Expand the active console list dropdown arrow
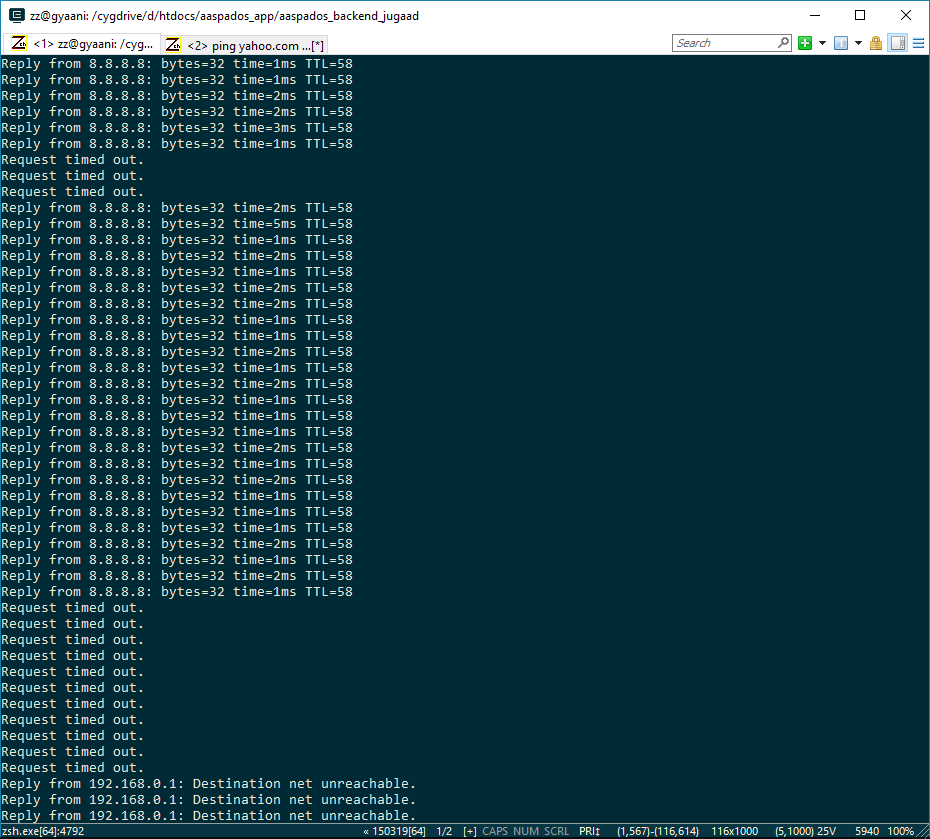The height and width of the screenshot is (839, 930). point(858,43)
